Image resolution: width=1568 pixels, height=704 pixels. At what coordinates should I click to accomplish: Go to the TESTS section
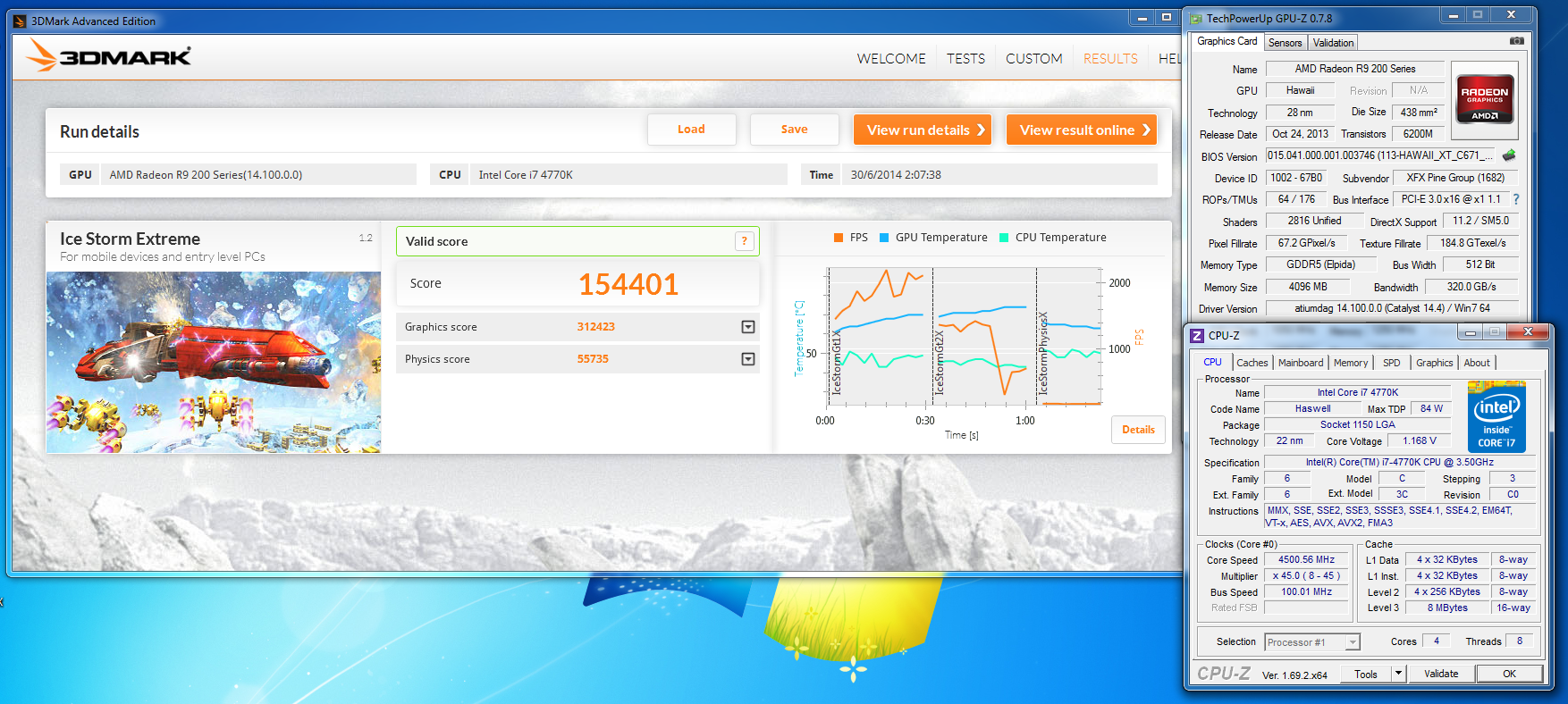click(965, 58)
